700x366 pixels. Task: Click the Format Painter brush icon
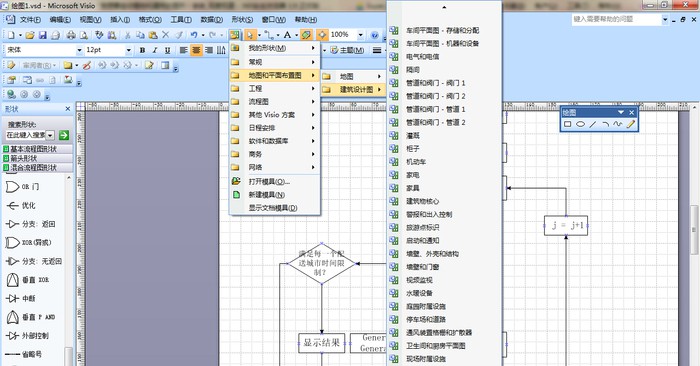pos(179,35)
